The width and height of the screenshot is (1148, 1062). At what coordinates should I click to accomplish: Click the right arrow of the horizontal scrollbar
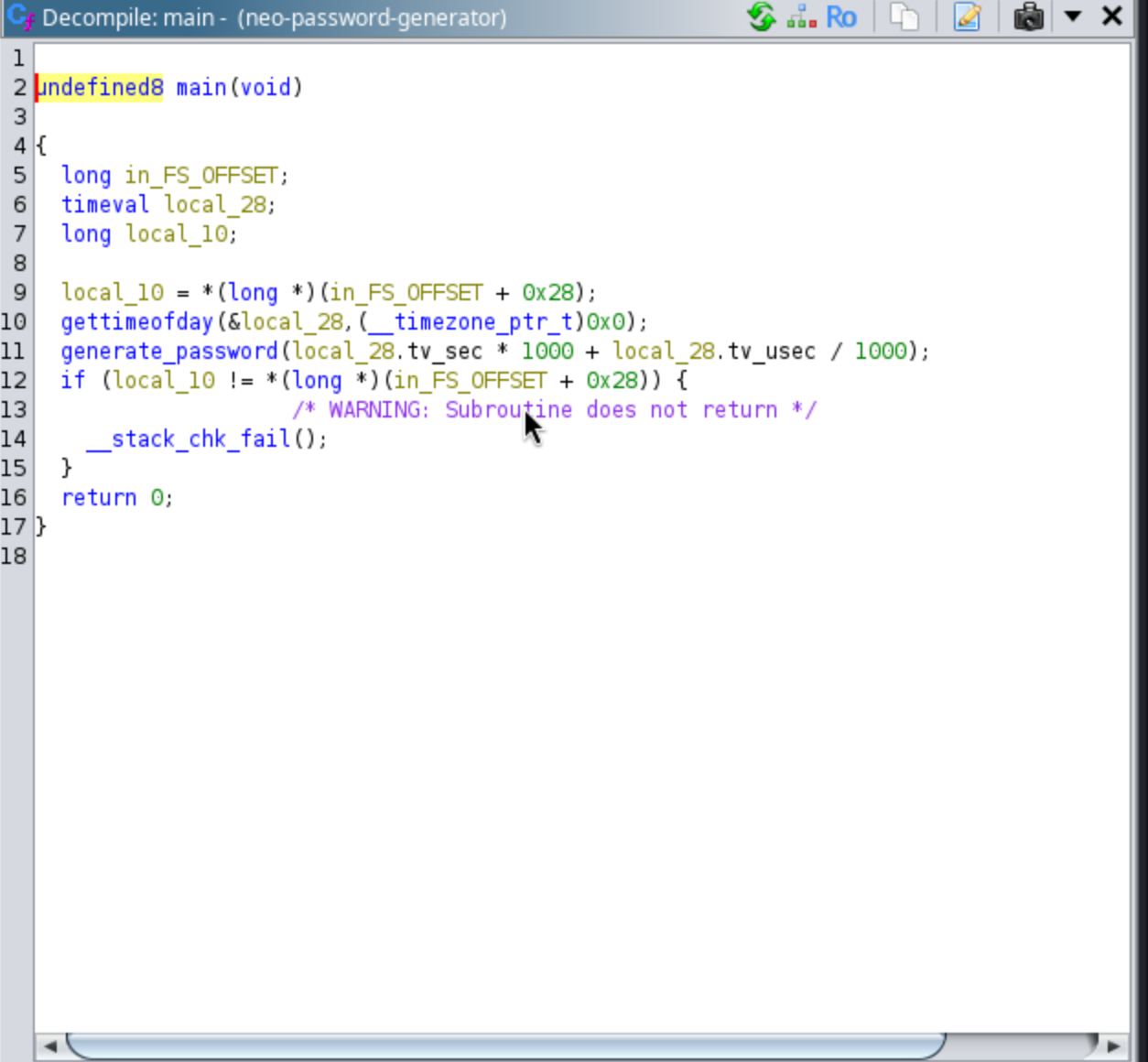1114,1046
